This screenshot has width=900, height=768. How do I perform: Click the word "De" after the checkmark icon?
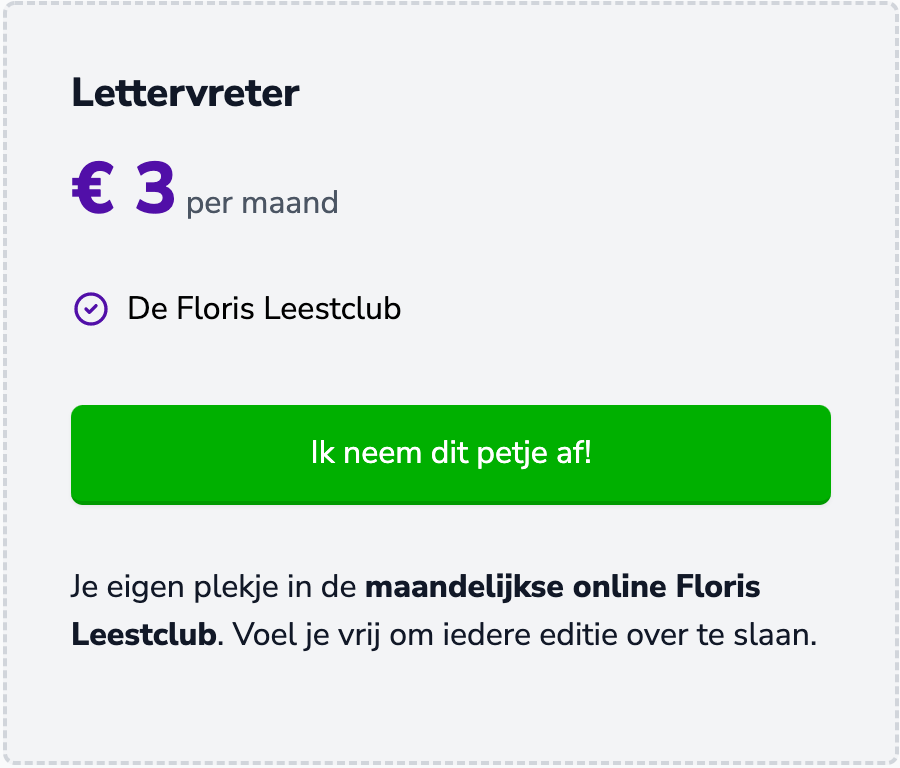coord(145,309)
